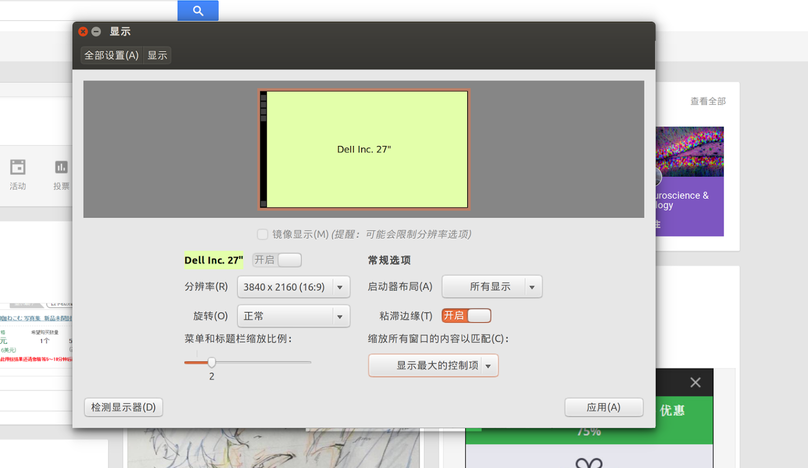Screen dimensions: 808x468
Task: Click the scale value 2 under slider
Action: [x=211, y=377]
